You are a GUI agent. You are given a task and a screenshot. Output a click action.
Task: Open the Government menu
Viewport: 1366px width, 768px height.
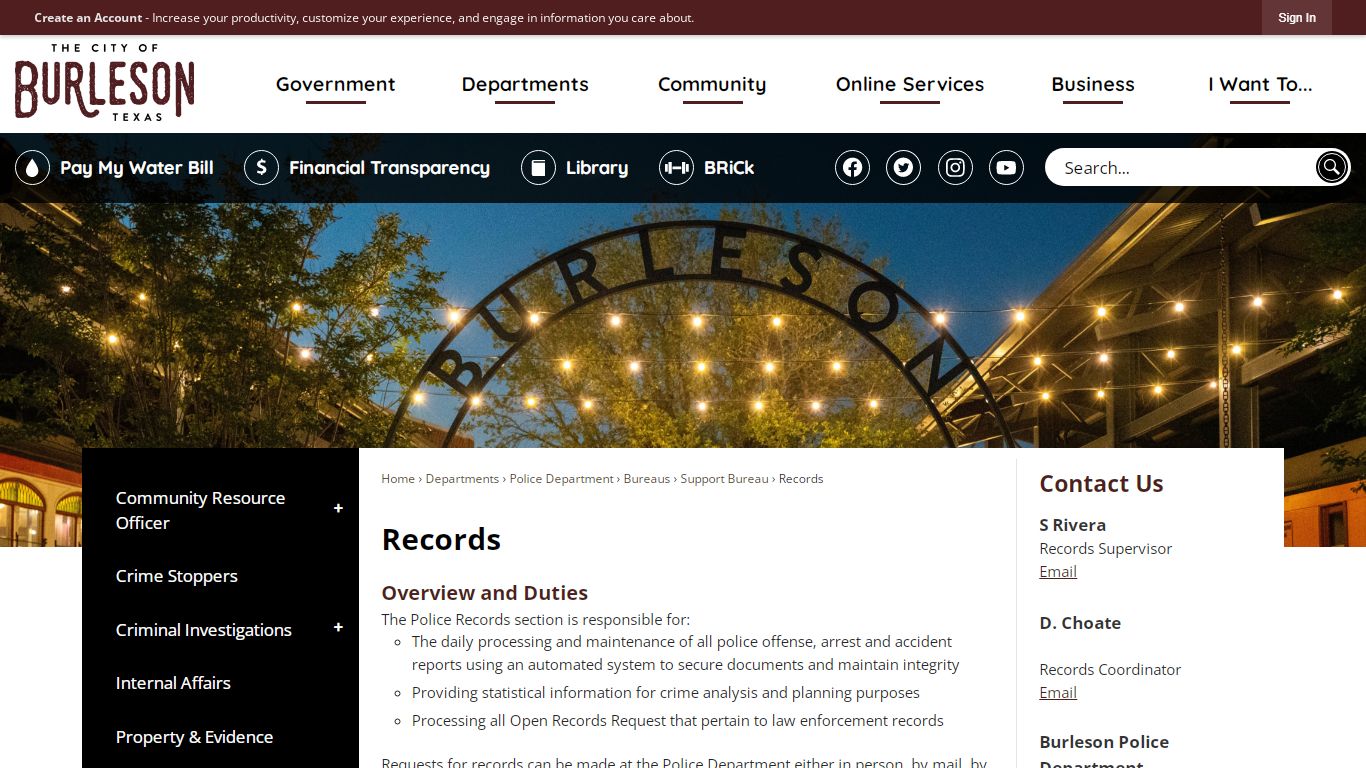click(336, 85)
